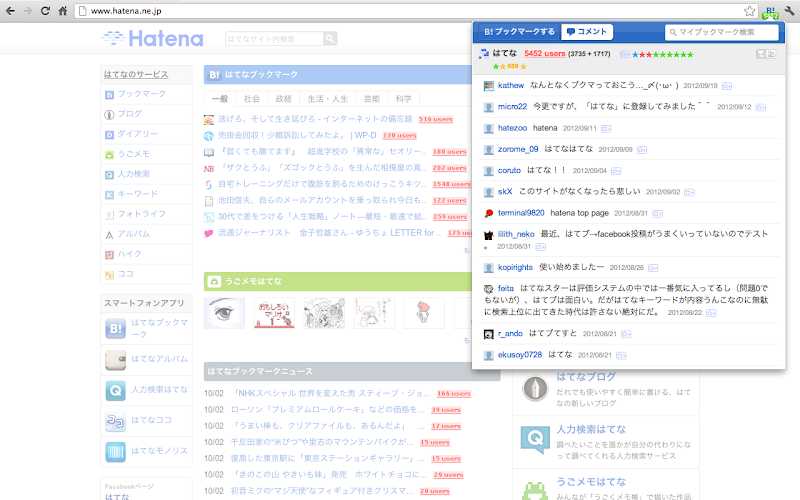Click the Hatena Bookmark extension icon in toolbar
The image size is (800, 500).
point(770,12)
